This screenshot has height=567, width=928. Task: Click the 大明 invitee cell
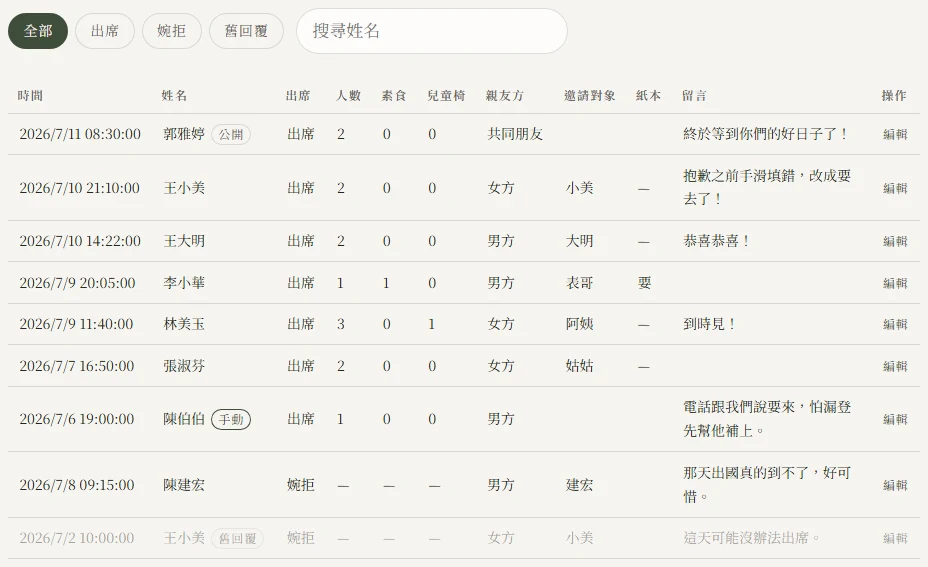[579, 241]
